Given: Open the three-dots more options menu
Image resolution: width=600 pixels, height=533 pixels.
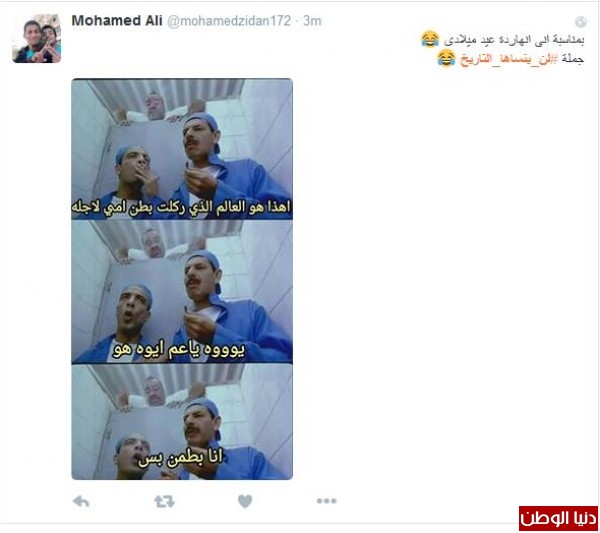Looking at the screenshot, I should click(326, 501).
